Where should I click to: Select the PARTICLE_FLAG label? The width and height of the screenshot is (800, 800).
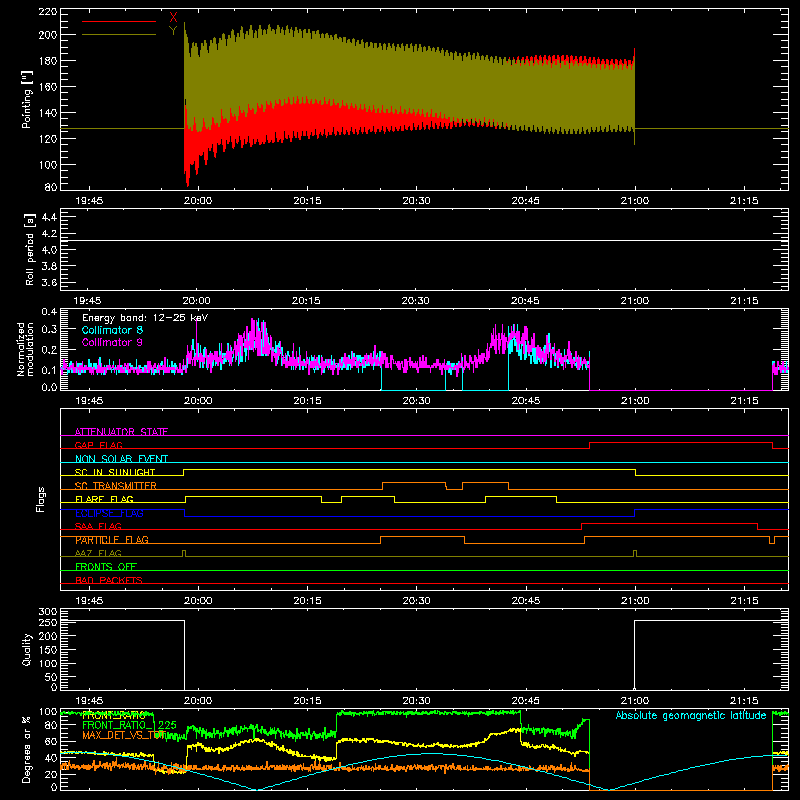112,539
